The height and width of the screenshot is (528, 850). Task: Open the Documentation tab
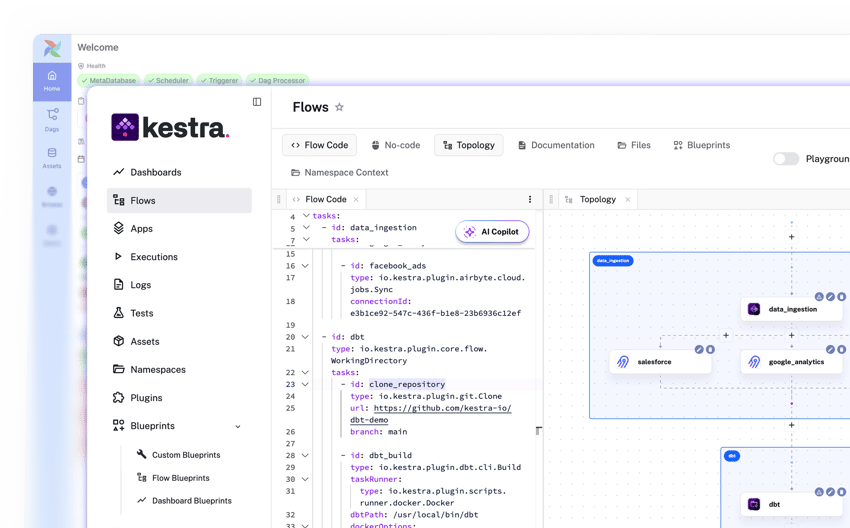pyautogui.click(x=556, y=145)
